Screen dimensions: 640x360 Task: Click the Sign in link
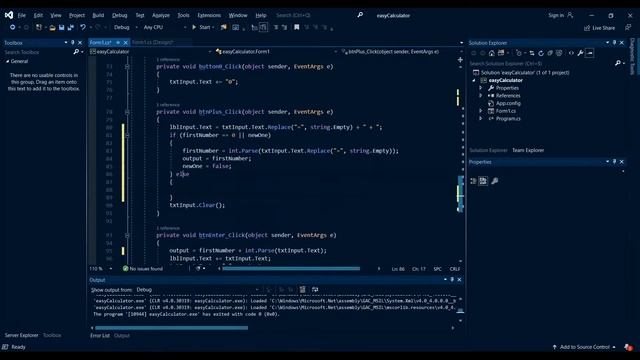(556, 15)
